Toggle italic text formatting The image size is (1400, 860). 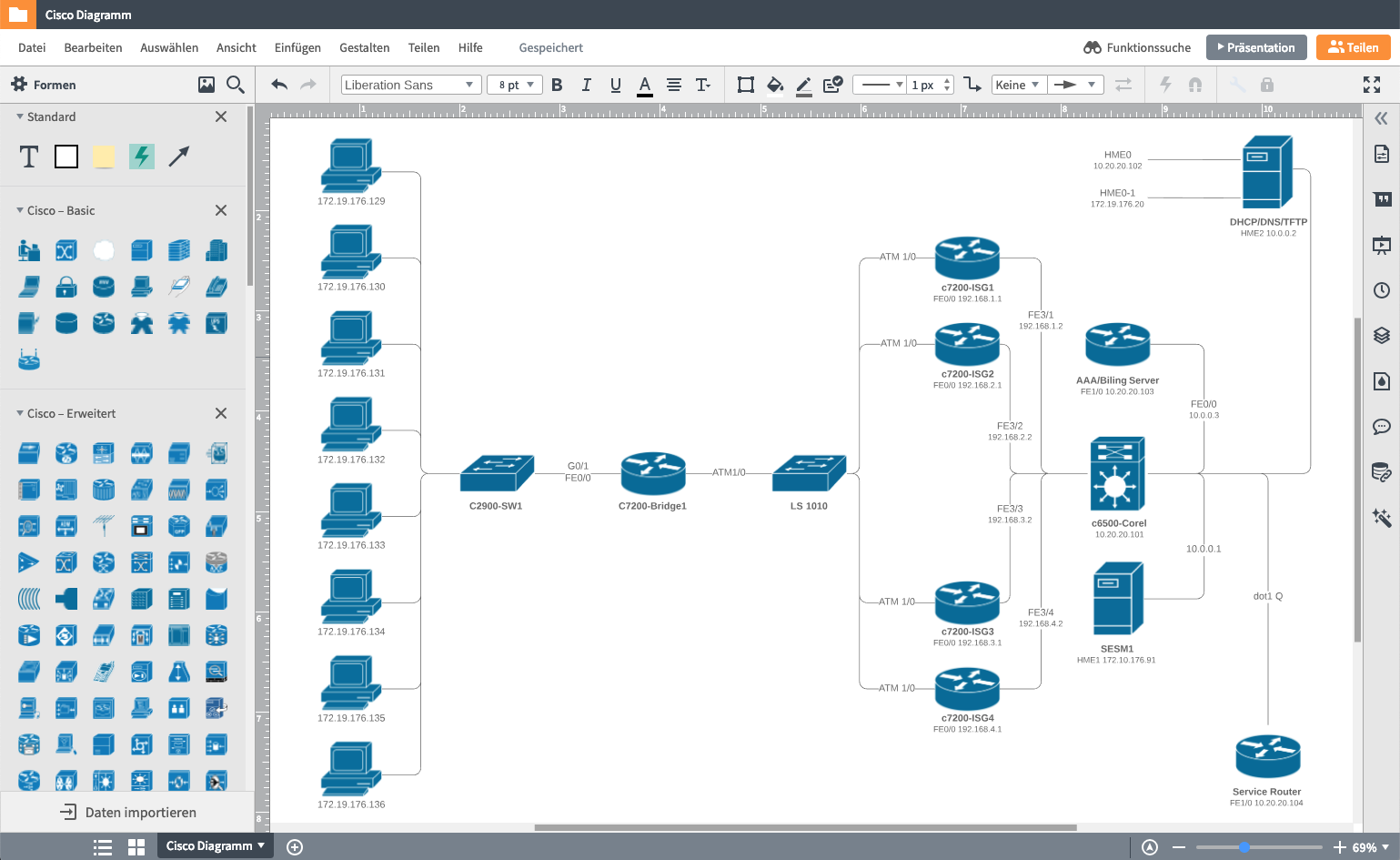(586, 85)
